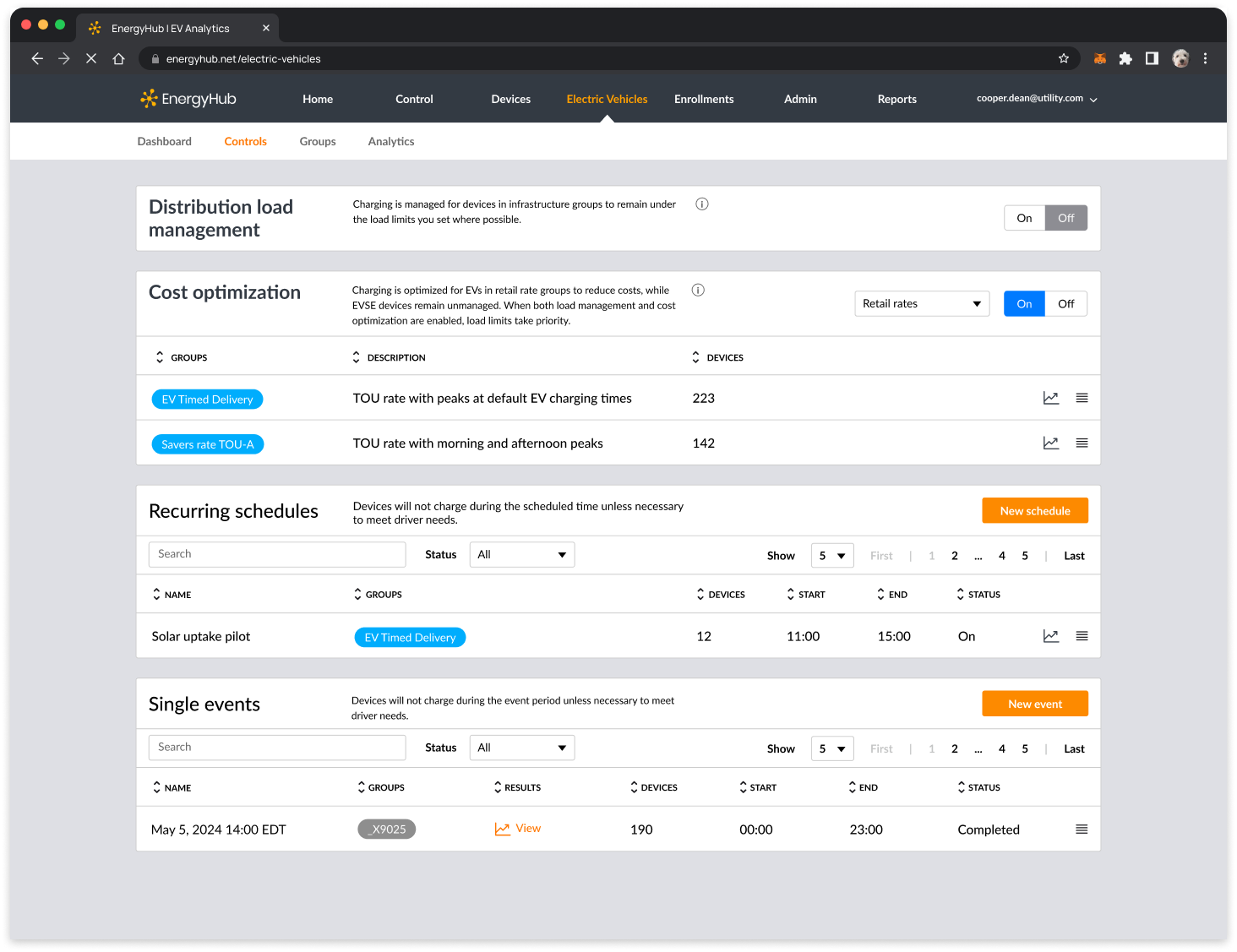The height and width of the screenshot is (952, 1237).
Task: Focus the Recurring schedules search field
Action: 277,554
